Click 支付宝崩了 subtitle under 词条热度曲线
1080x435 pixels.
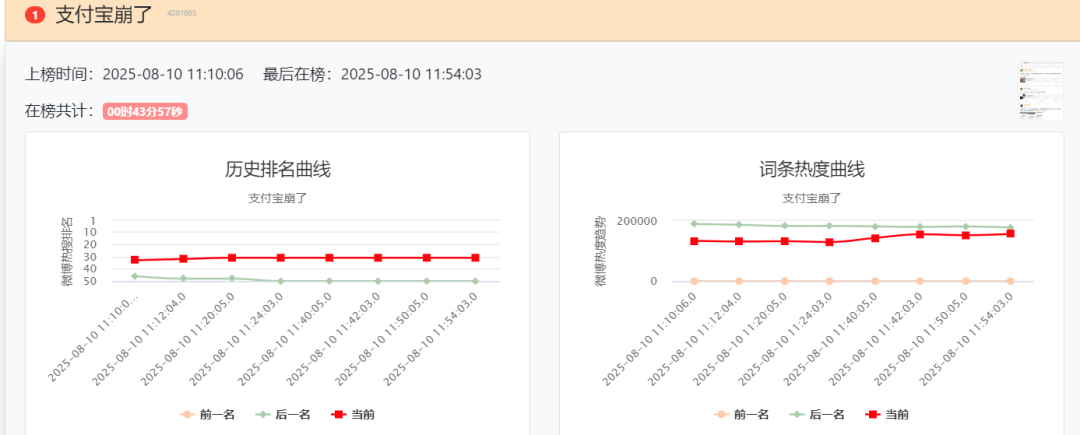click(x=812, y=198)
